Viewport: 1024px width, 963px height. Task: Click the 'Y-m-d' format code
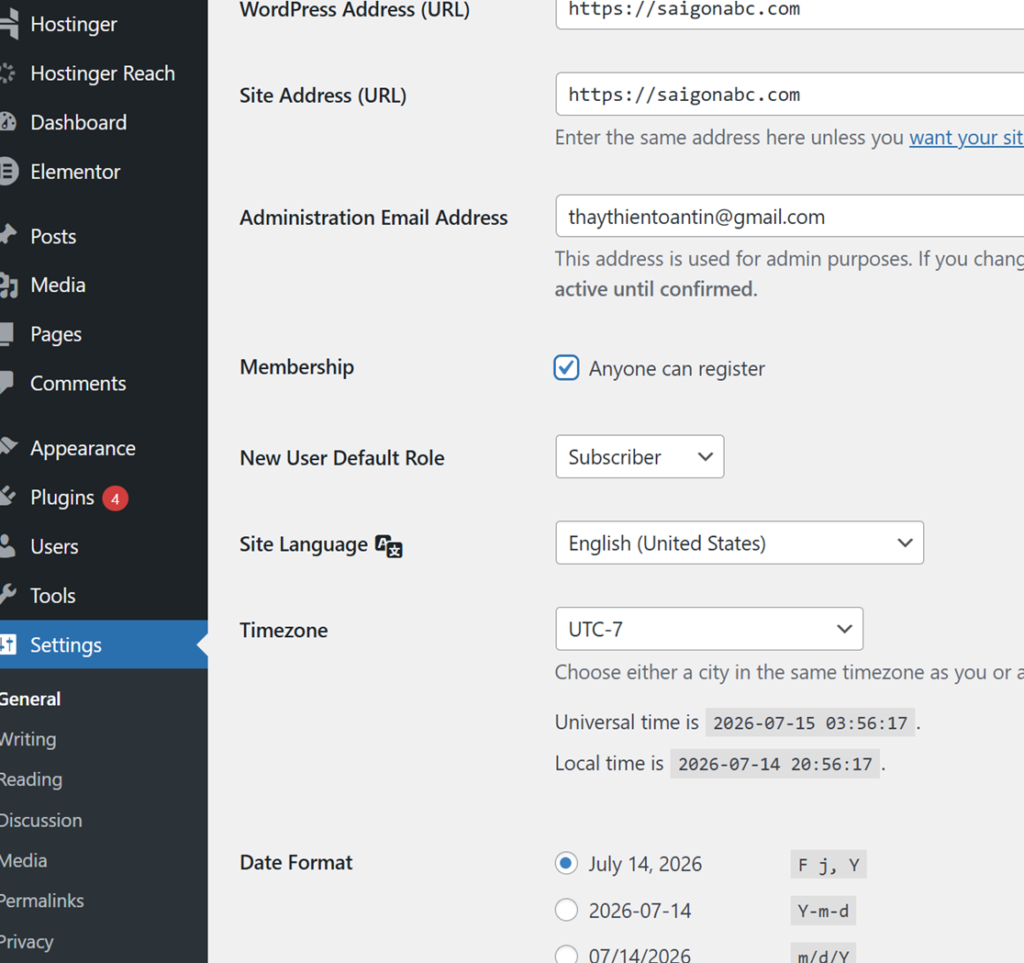(823, 911)
